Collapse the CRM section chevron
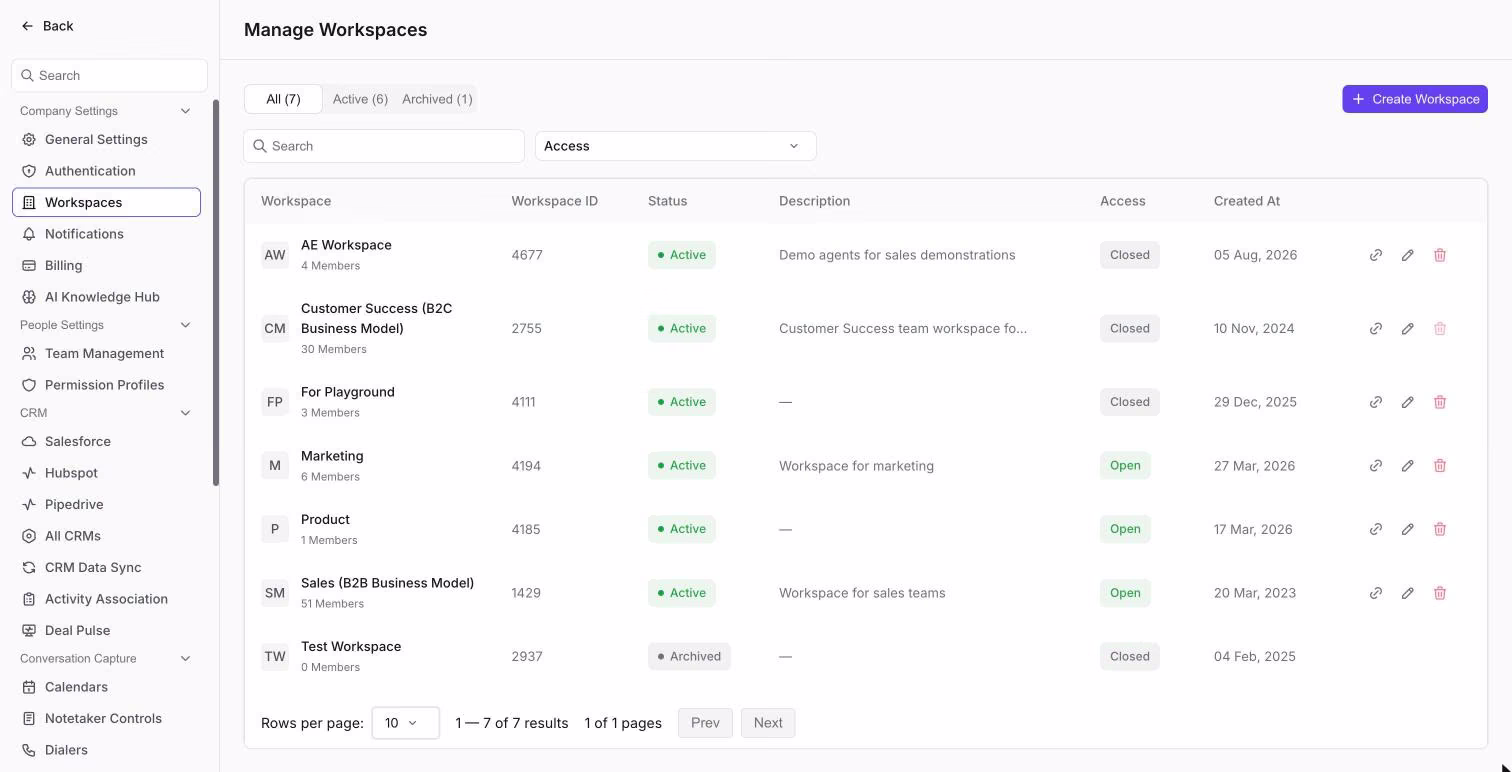The width and height of the screenshot is (1512, 772). click(185, 413)
